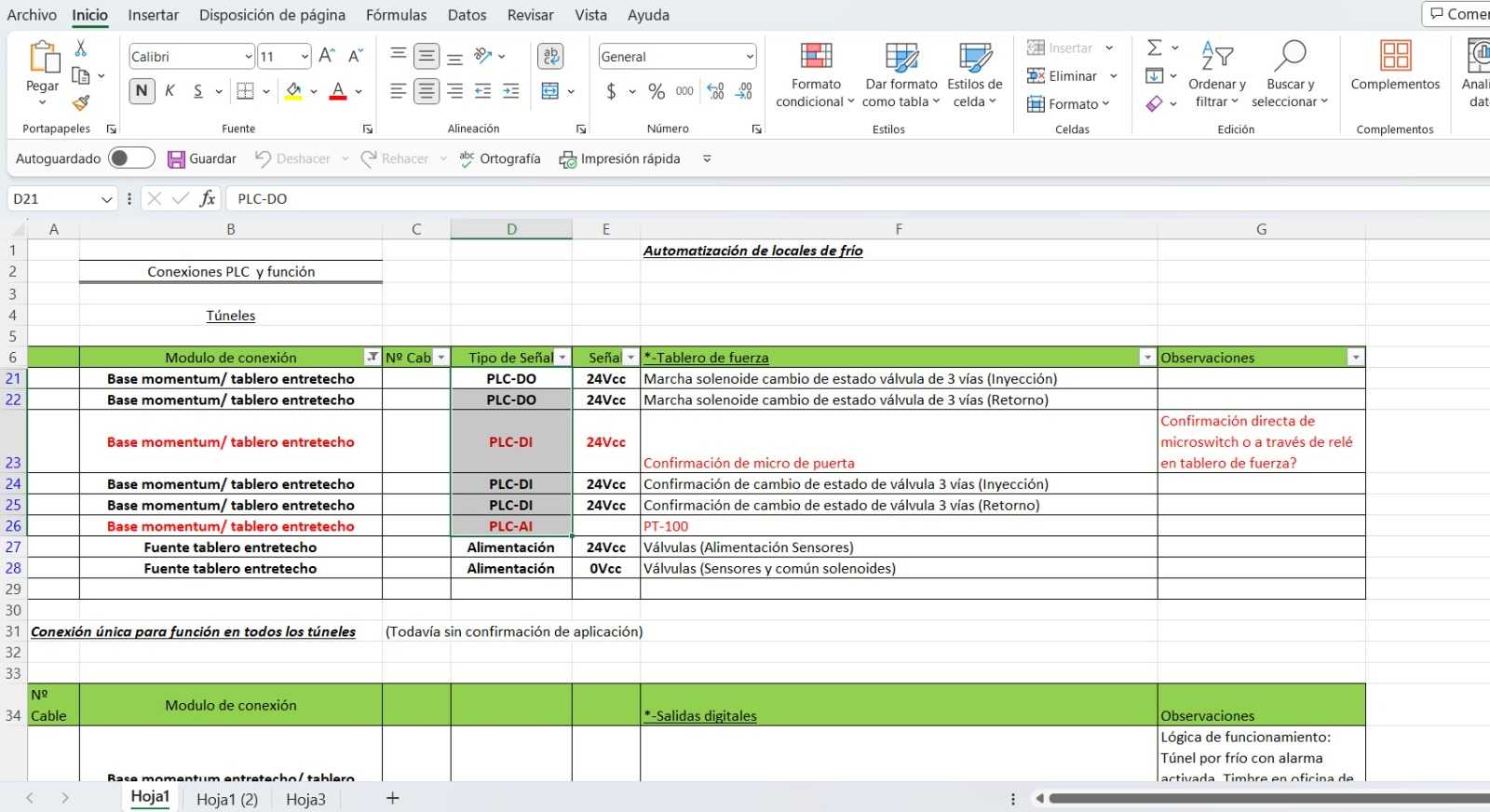Screen dimensions: 1490x812
Task: Open the Calibri font name dropdown
Action: [249, 57]
